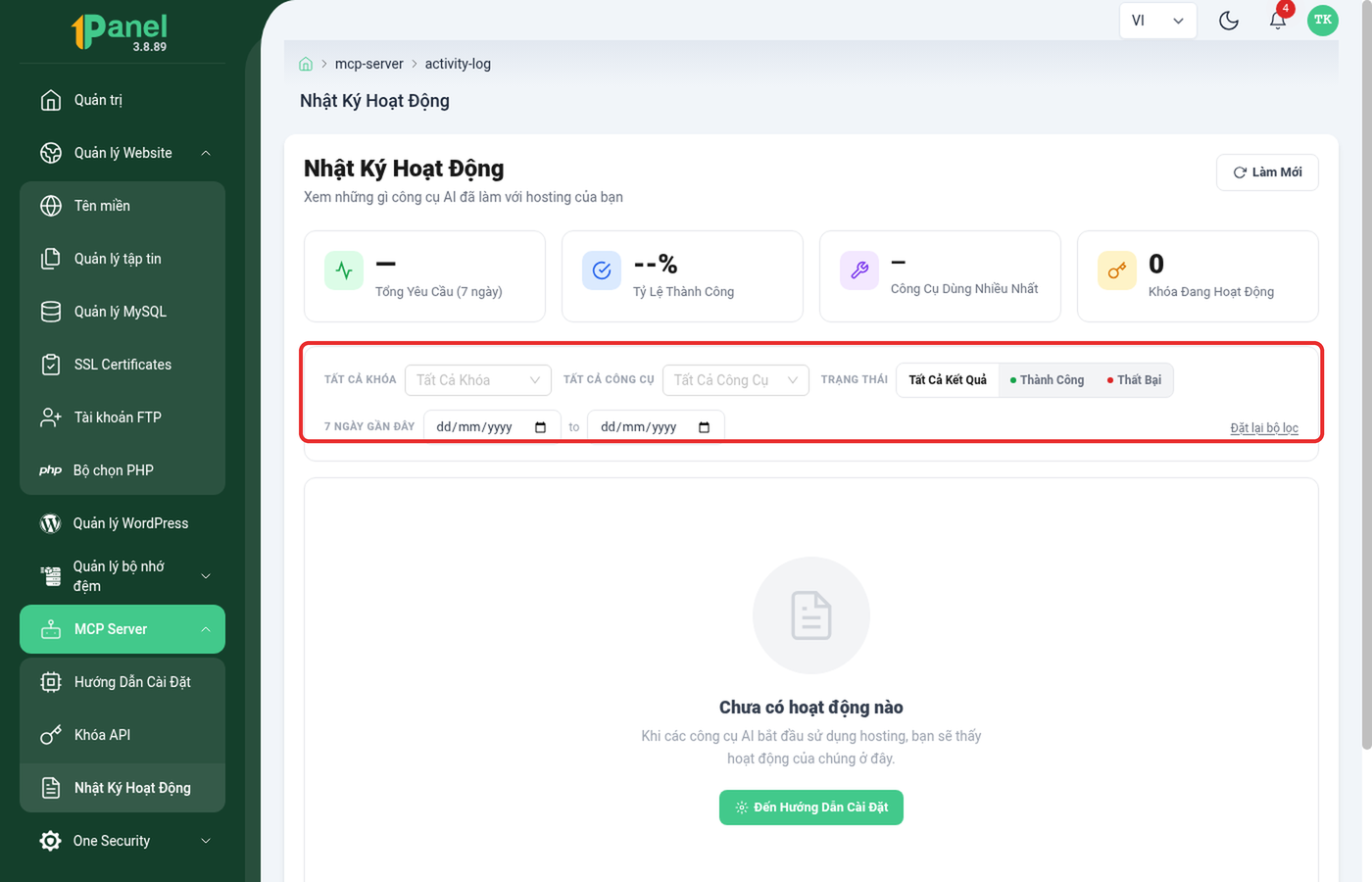The width and height of the screenshot is (1372, 882).
Task: Open the Tất Cả Công Cụ dropdown
Action: [x=736, y=380]
